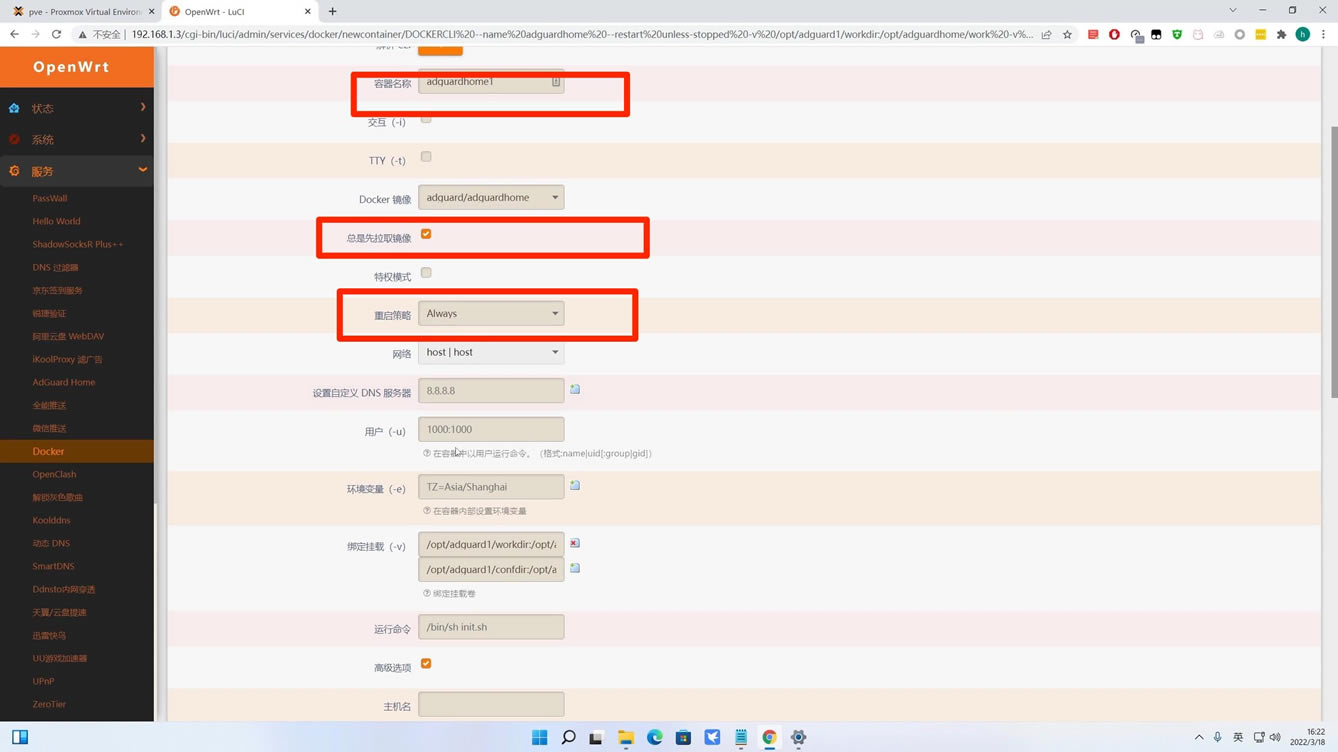Image resolution: width=1338 pixels, height=752 pixels.
Task: Click the browser address bar URL
Action: [x=580, y=34]
